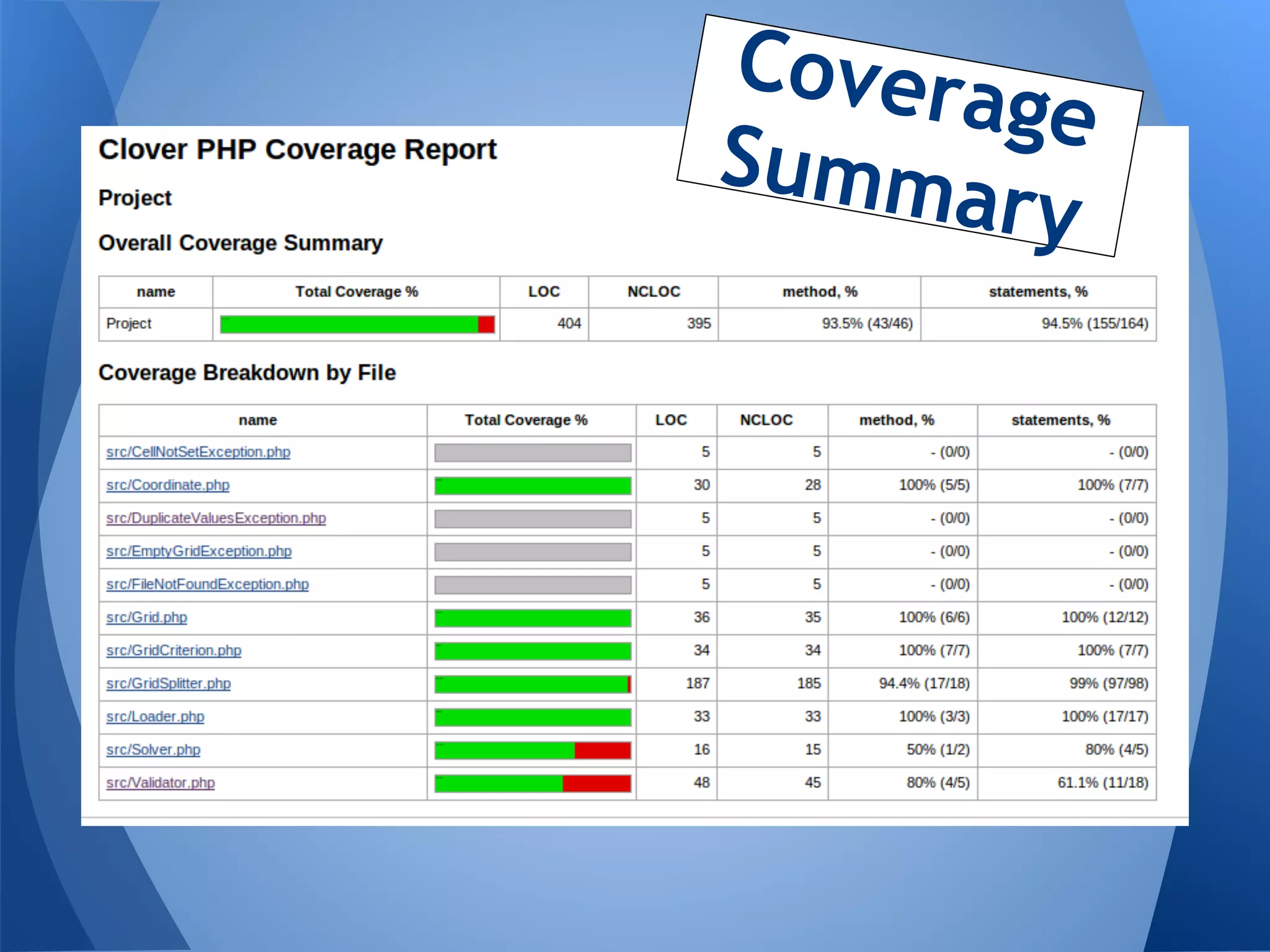Click the src/DuplicateValuesException.php link
1270x952 pixels.
[x=216, y=518]
